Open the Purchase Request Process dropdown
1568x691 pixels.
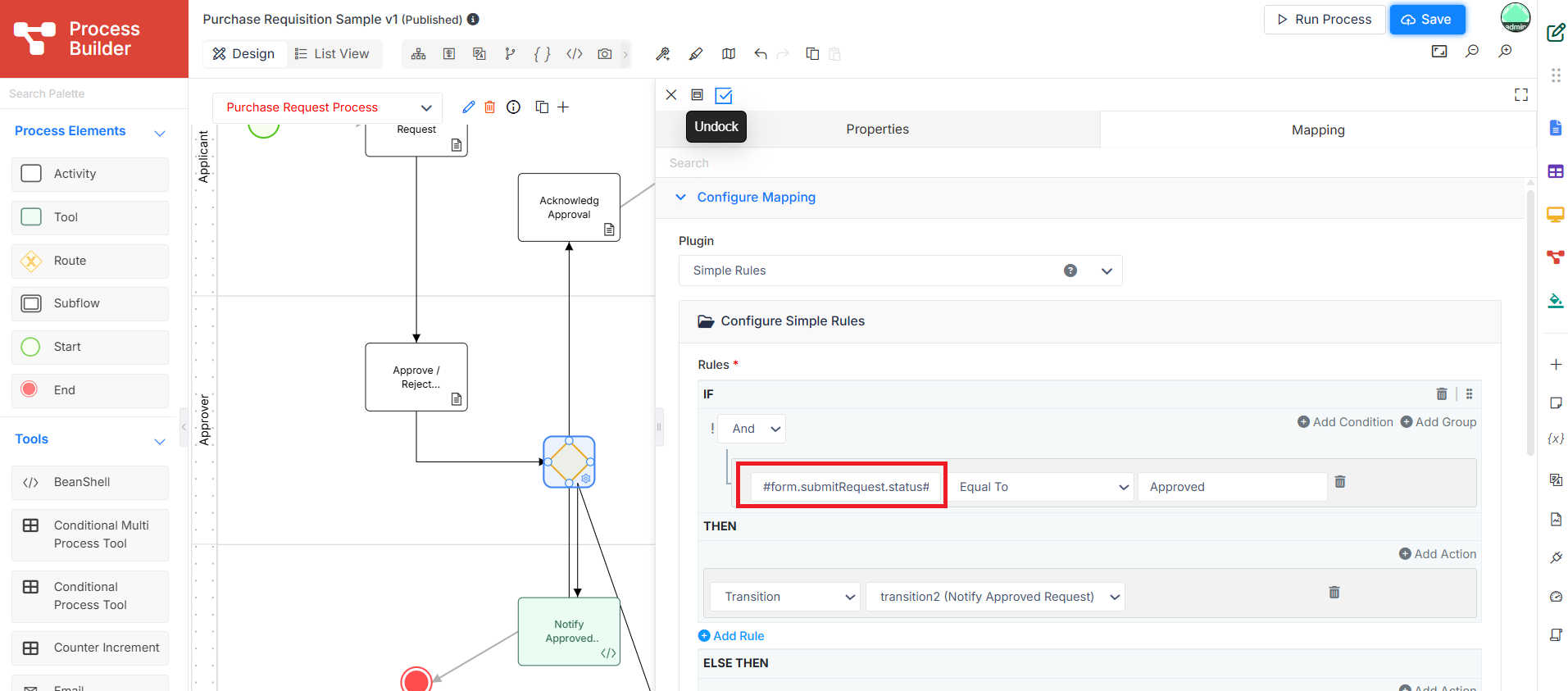(327, 107)
